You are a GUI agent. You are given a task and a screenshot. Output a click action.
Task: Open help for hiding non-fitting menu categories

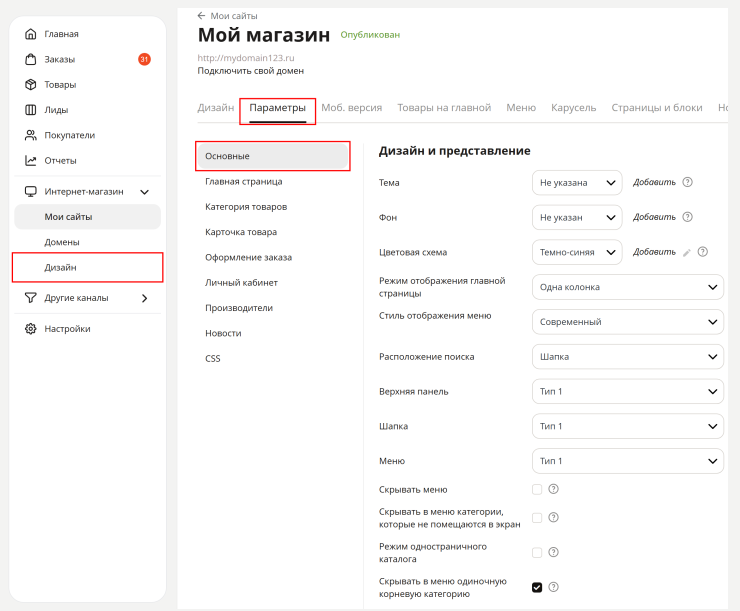[554, 518]
